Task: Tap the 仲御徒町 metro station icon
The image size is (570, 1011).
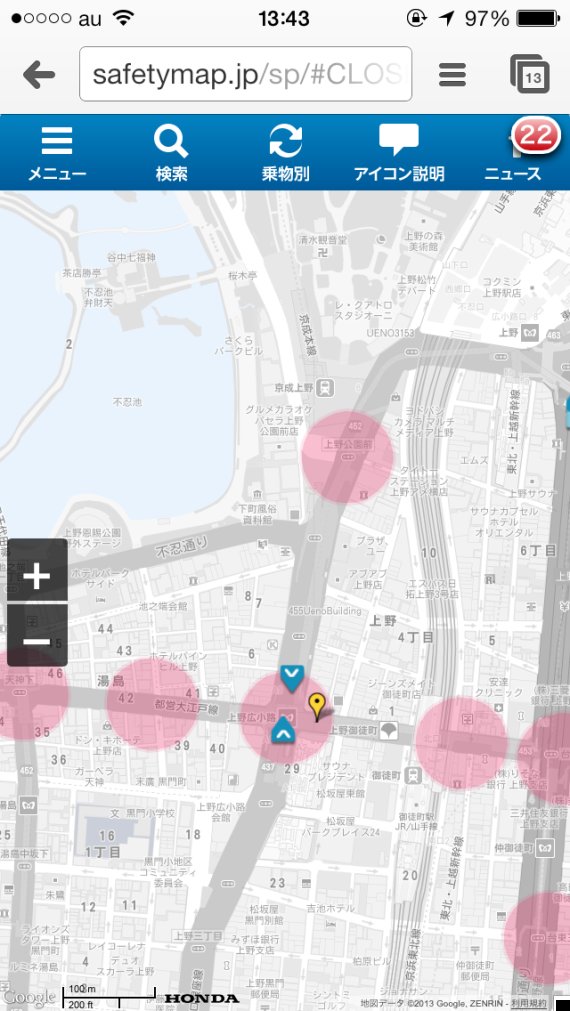Action: click(545, 846)
